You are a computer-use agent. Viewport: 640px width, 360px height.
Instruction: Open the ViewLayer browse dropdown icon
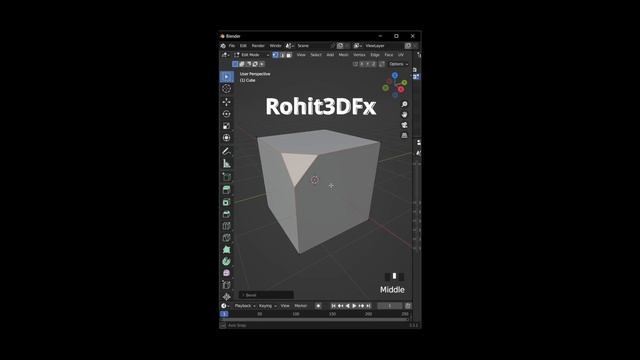357,46
